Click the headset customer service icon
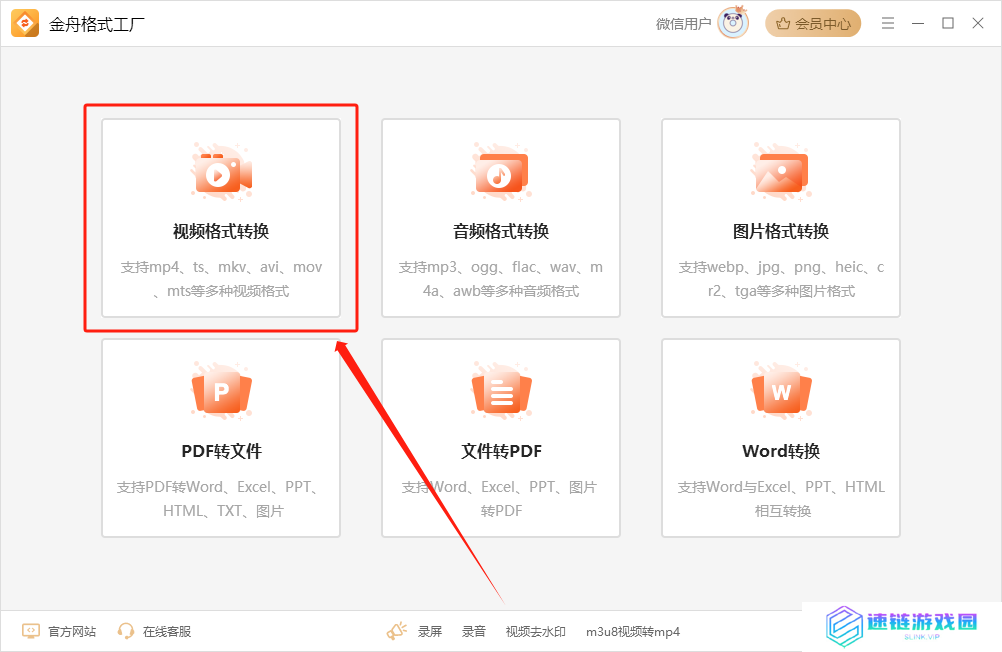1002x652 pixels. (x=126, y=632)
